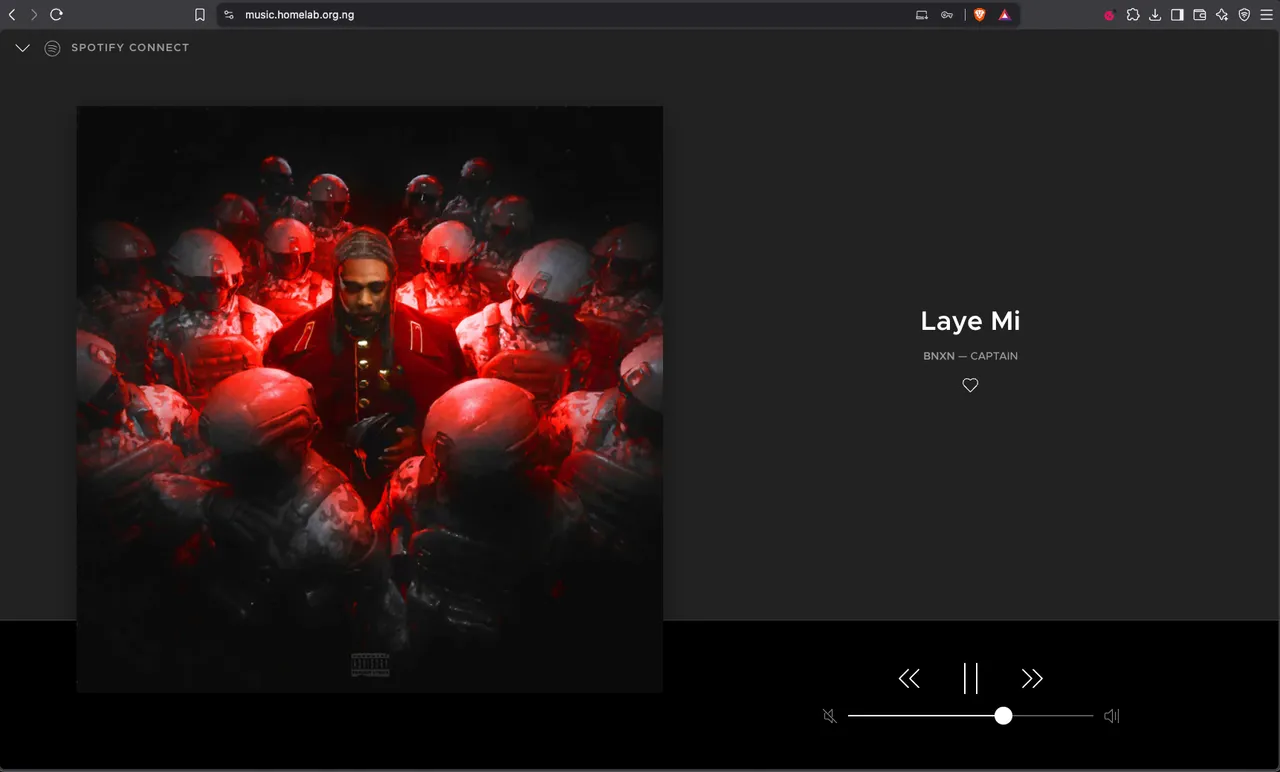This screenshot has width=1280, height=772.
Task: Click the song title Laye Mi
Action: (970, 321)
